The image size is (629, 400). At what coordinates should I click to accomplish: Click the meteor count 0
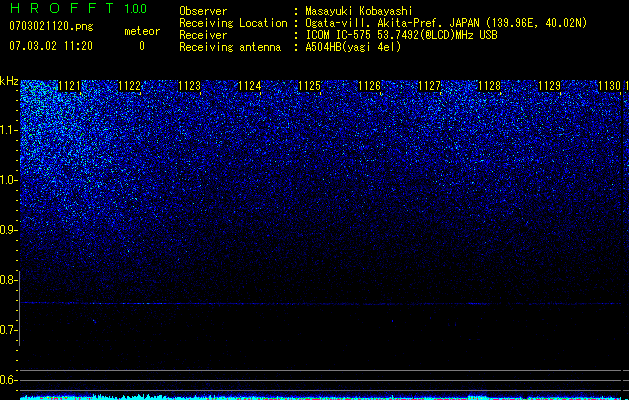(142, 46)
